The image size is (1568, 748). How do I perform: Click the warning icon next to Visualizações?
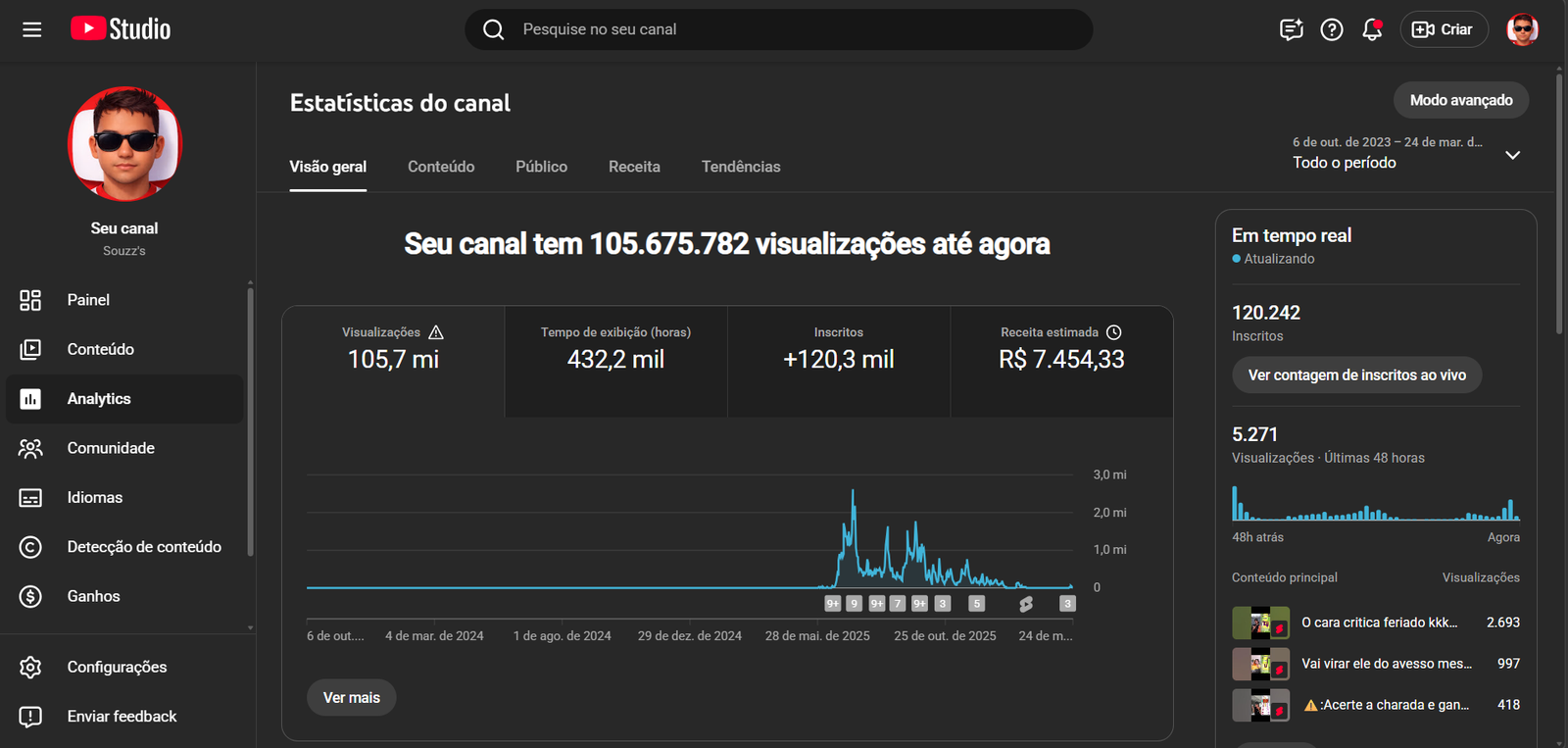point(436,332)
